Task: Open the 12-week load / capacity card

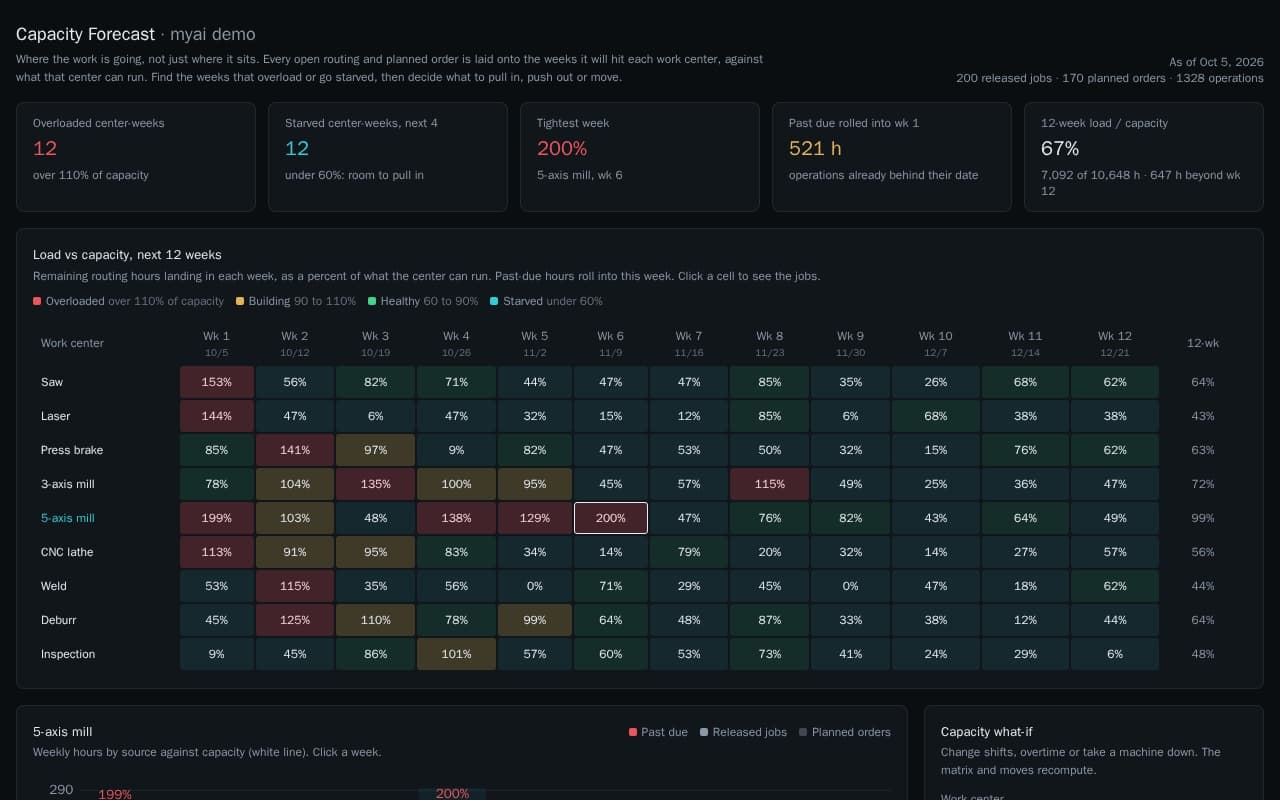Action: [1144, 157]
